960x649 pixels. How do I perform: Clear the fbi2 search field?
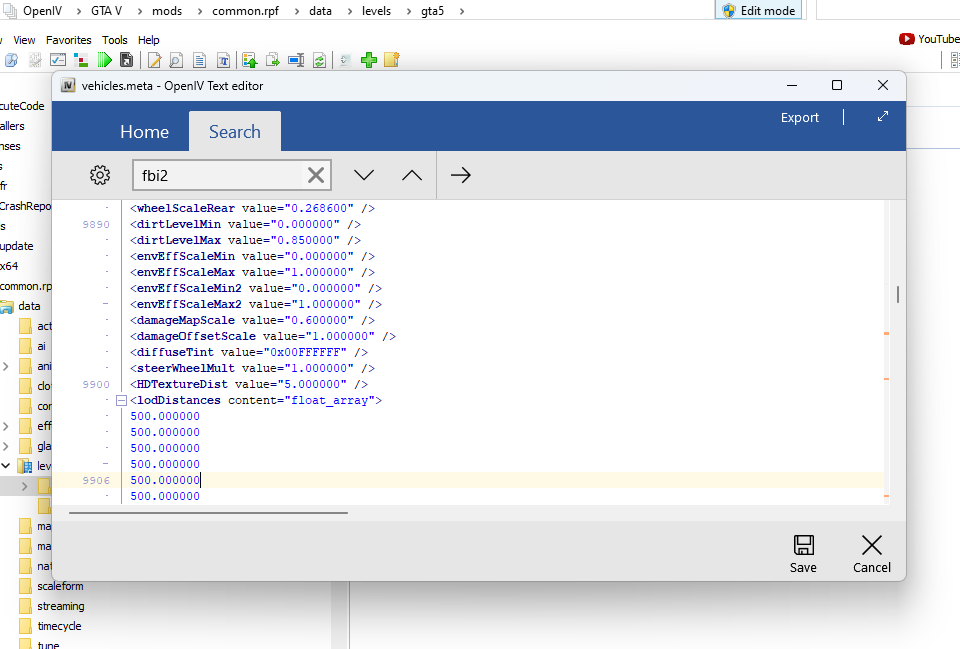tap(316, 176)
